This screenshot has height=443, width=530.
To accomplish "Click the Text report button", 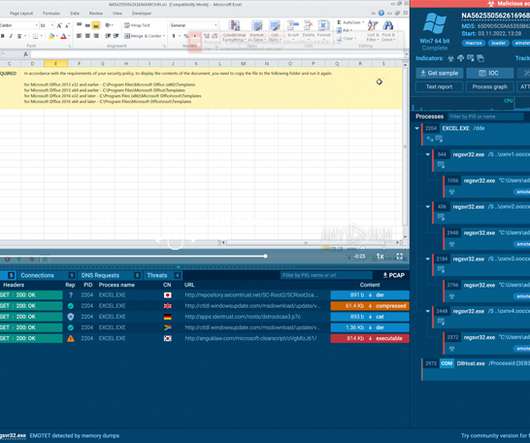I will point(439,87).
